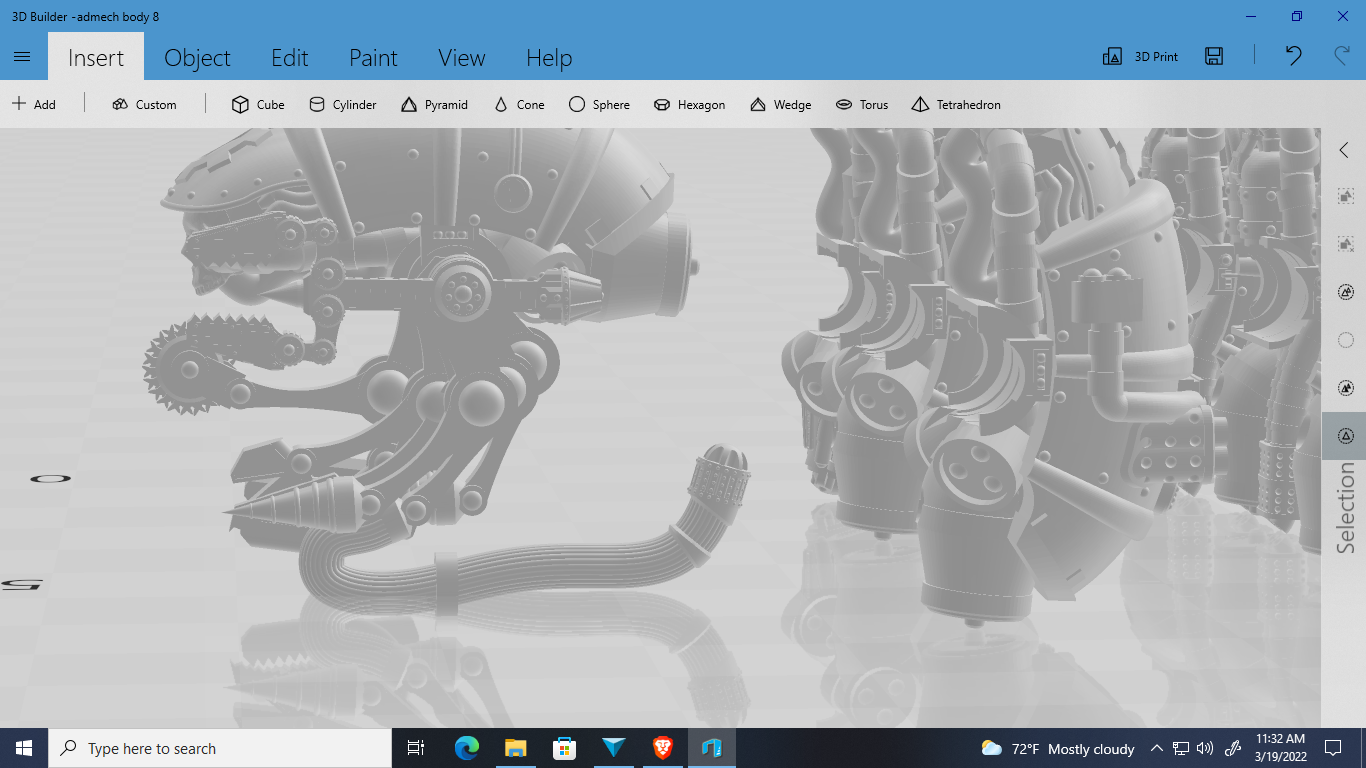
Task: Collapse the Selection side panel with the chevron
Action: (x=1344, y=150)
